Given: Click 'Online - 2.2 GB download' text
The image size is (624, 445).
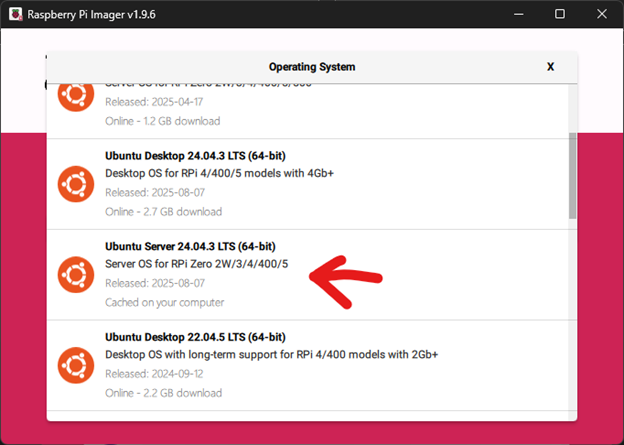Looking at the screenshot, I should tap(164, 393).
